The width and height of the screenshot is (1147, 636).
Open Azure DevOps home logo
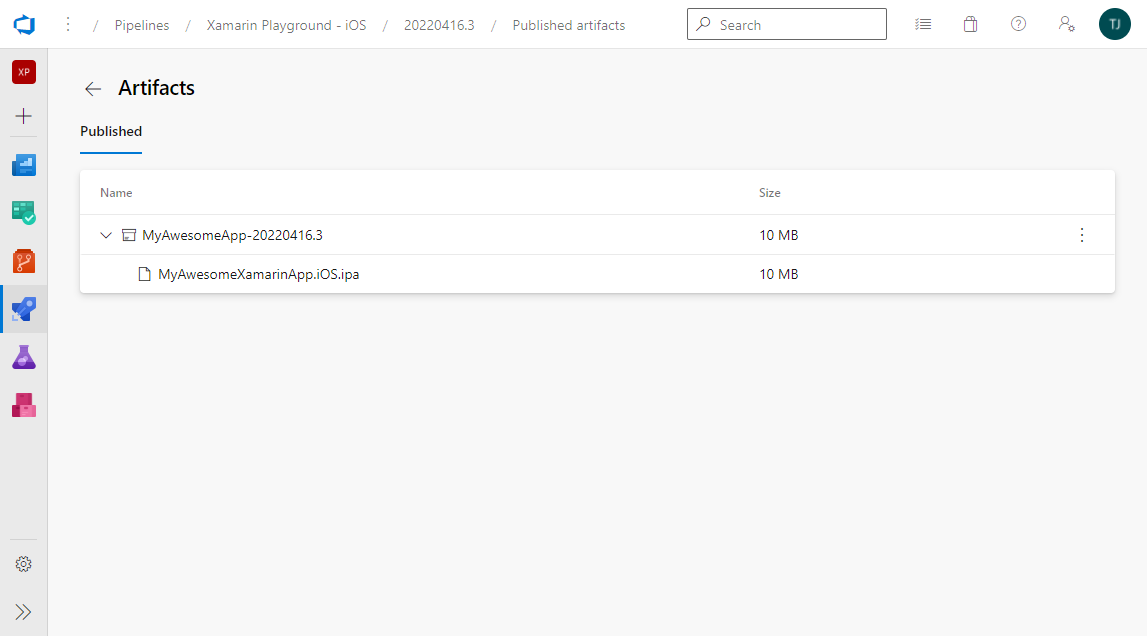[x=24, y=24]
